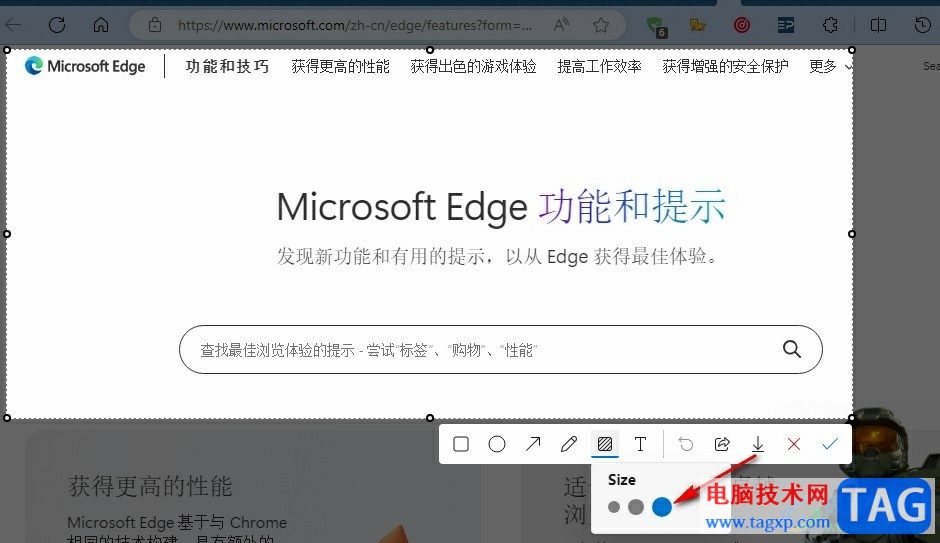This screenshot has height=543, width=940.
Task: Select the mosaic blur tool
Action: point(605,444)
